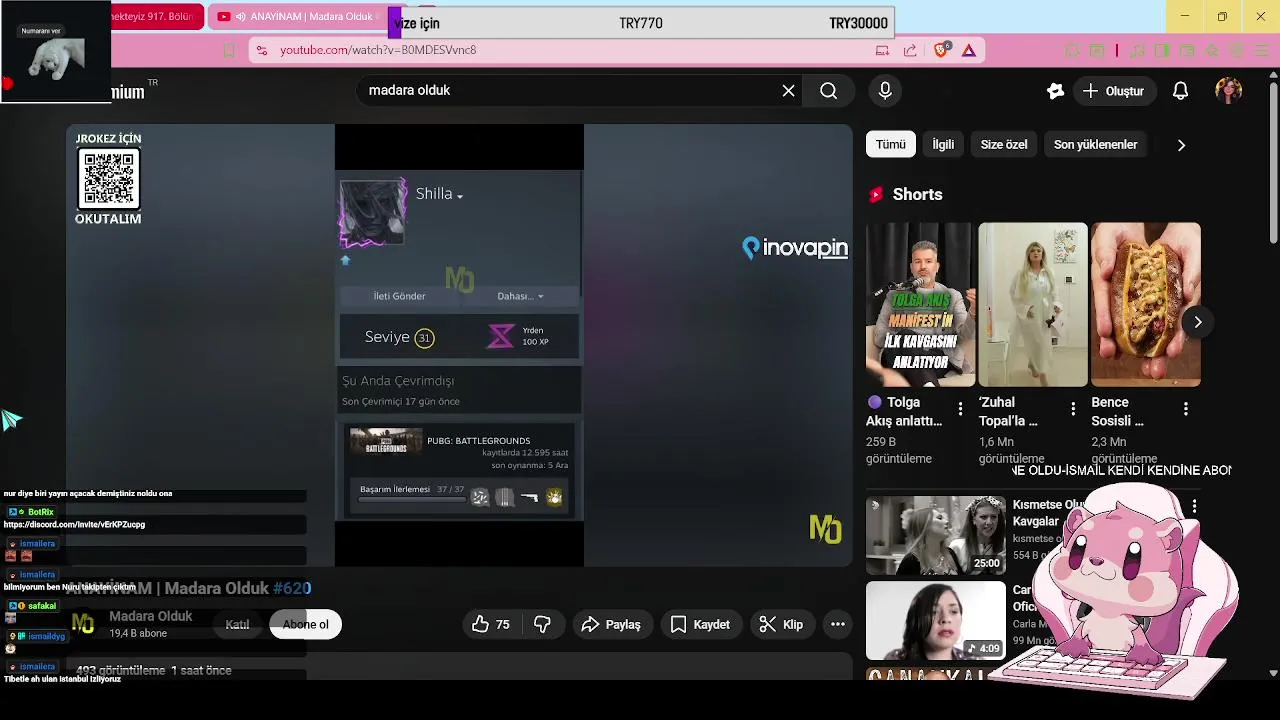Click the QR code under JROKEZ İÇİN
Screen dimensions: 1280x720
(x=109, y=179)
